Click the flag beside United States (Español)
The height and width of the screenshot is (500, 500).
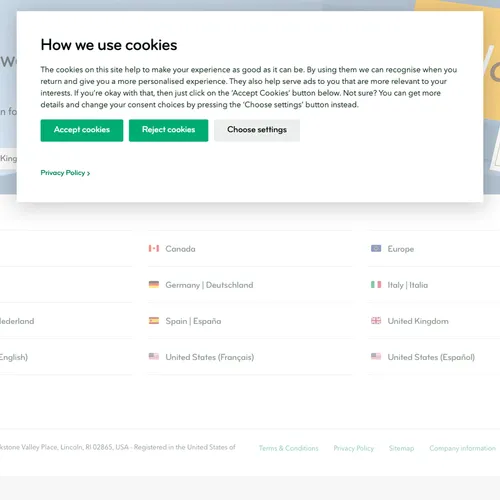[x=376, y=356]
